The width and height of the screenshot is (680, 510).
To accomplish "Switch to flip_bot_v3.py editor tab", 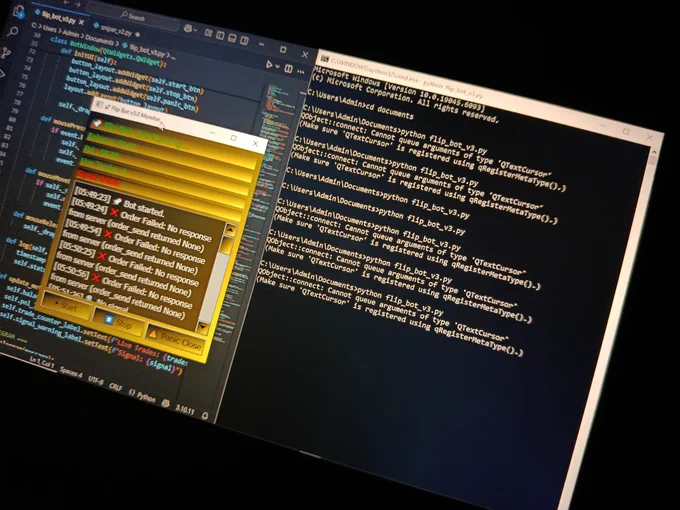I will coord(57,18).
